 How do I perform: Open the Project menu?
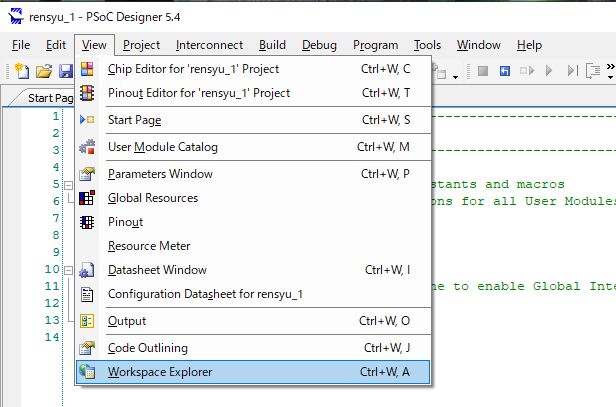pos(141,45)
